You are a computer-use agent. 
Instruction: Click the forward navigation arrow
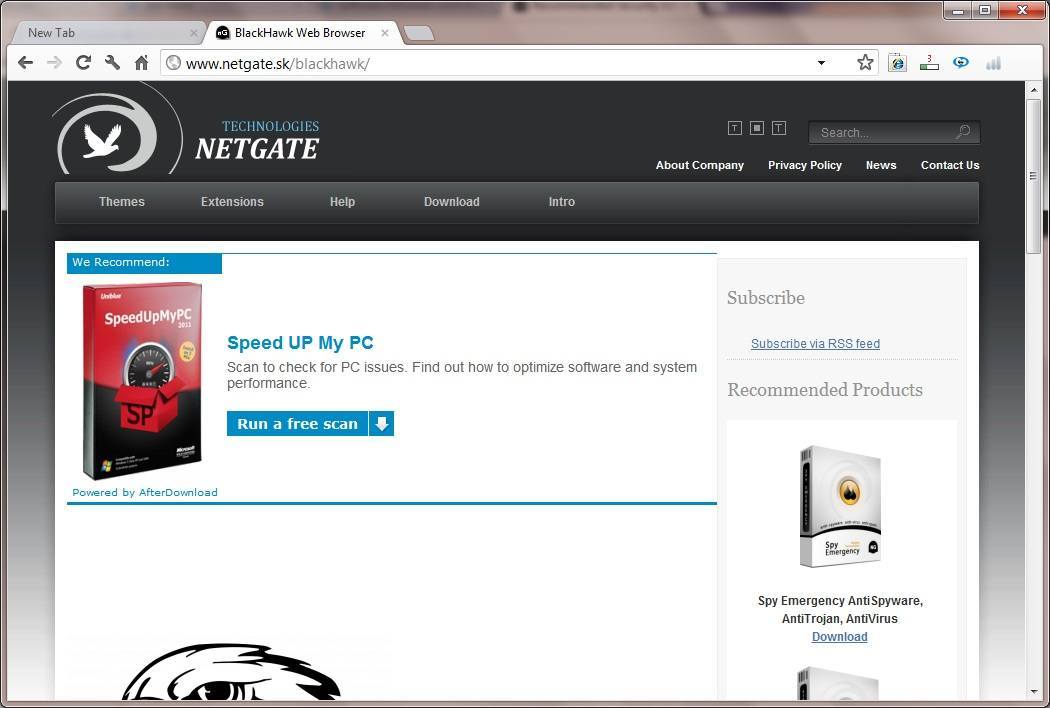point(54,63)
